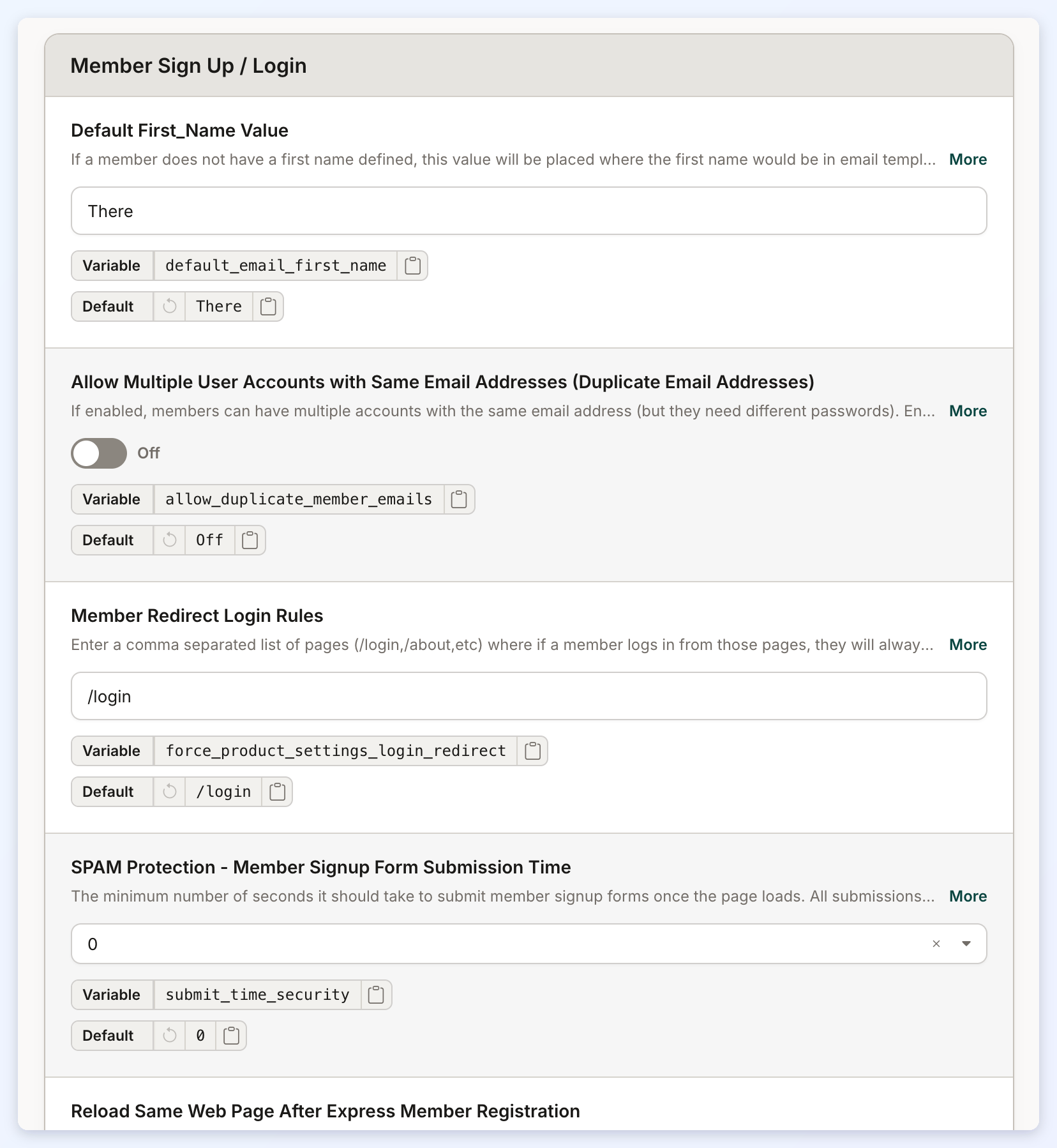Click 'Member Redirect Login Rules' title
The height and width of the screenshot is (1148, 1057).
pos(197,616)
